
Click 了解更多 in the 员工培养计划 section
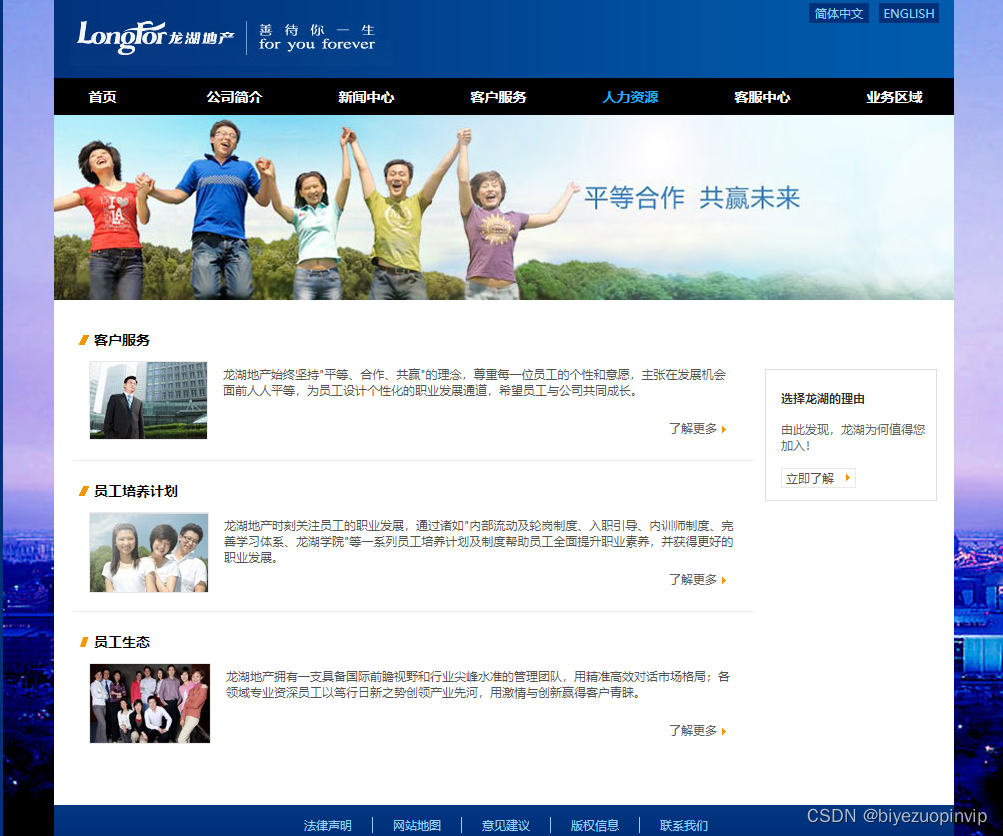click(x=697, y=580)
